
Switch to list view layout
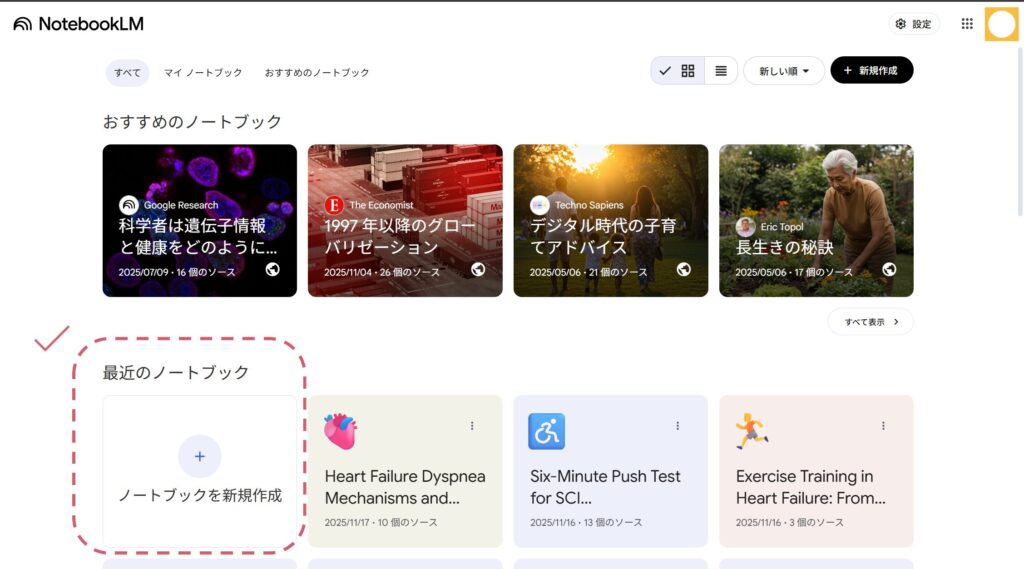coord(720,71)
